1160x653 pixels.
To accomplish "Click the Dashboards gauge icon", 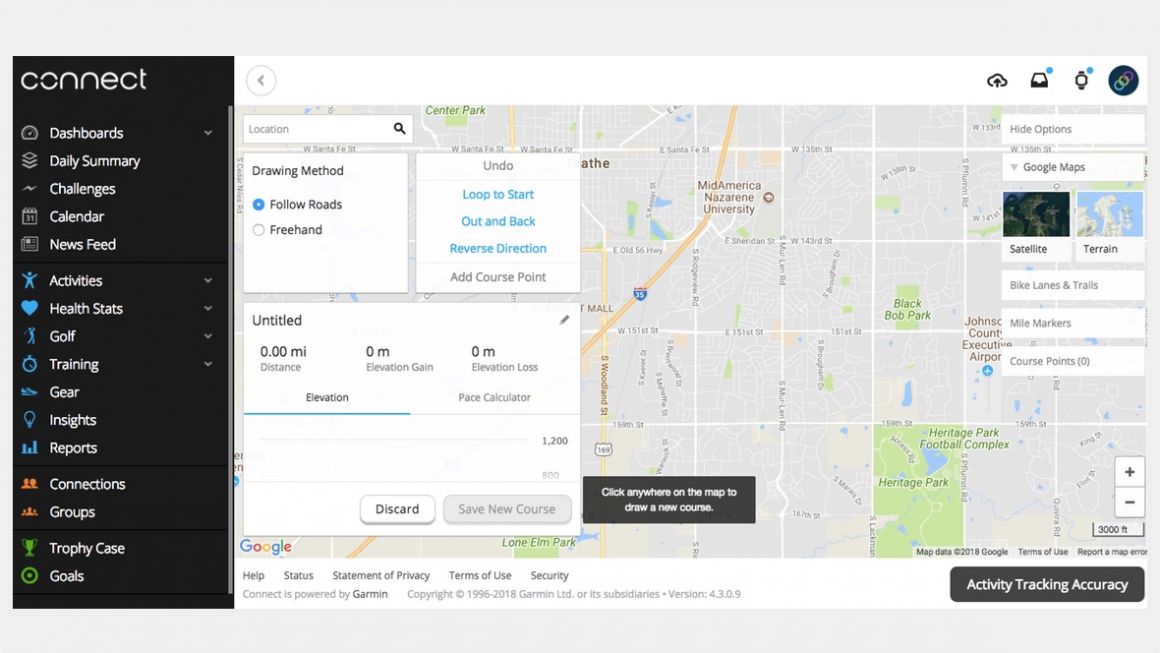I will tap(30, 133).
